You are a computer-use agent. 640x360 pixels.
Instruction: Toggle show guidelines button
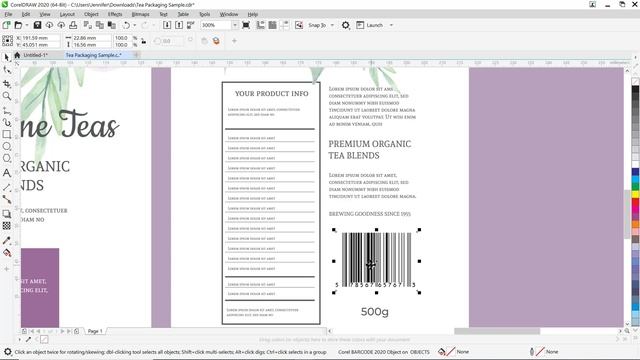tap(284, 25)
